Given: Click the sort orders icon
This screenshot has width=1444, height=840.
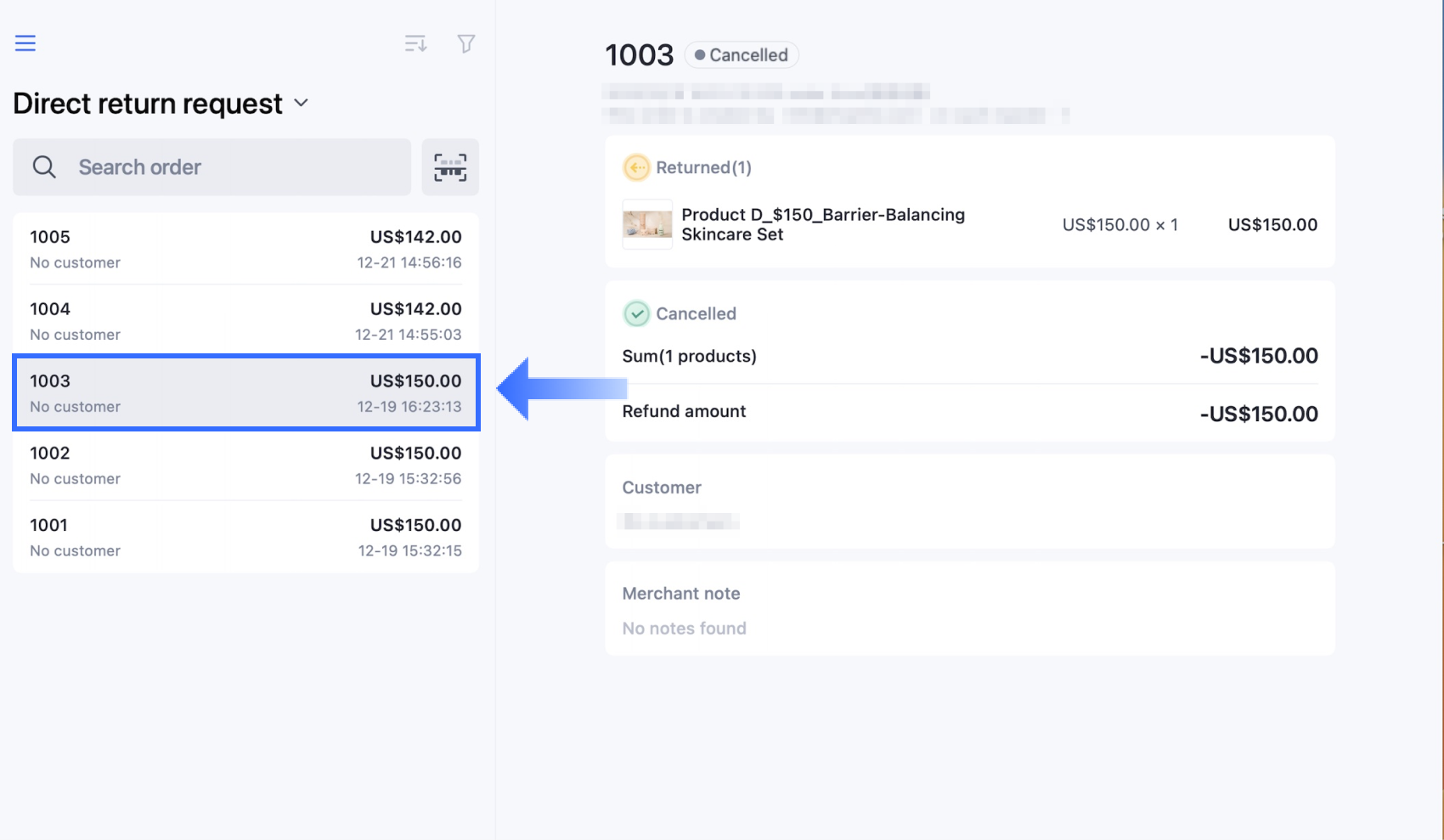Looking at the screenshot, I should [x=415, y=43].
